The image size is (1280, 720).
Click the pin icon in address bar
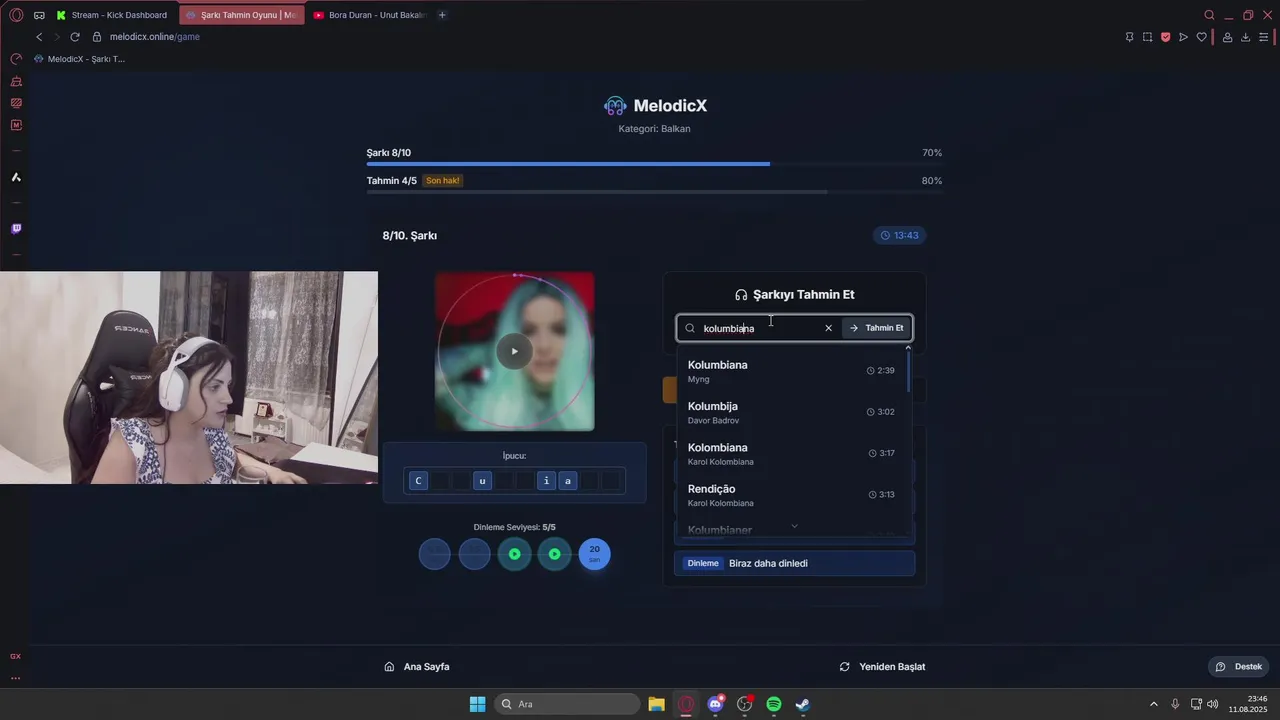pyautogui.click(x=1129, y=37)
